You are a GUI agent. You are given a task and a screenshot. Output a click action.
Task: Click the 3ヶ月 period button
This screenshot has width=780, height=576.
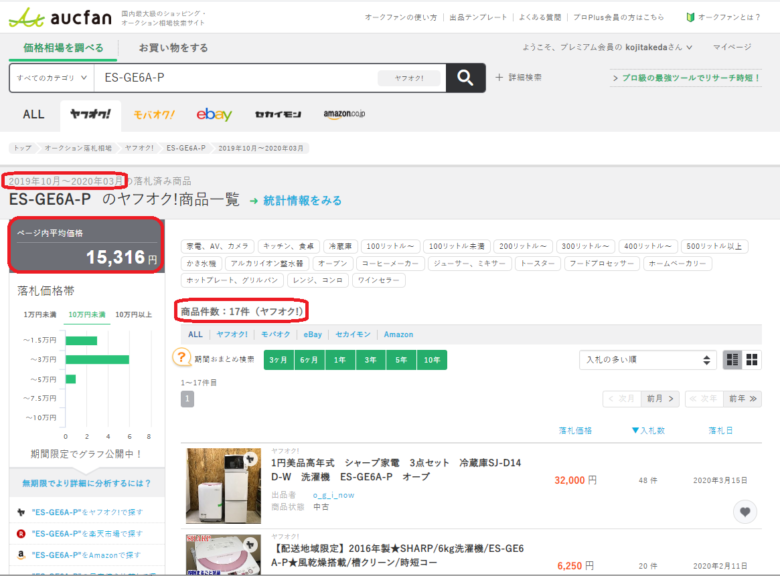[x=279, y=360]
